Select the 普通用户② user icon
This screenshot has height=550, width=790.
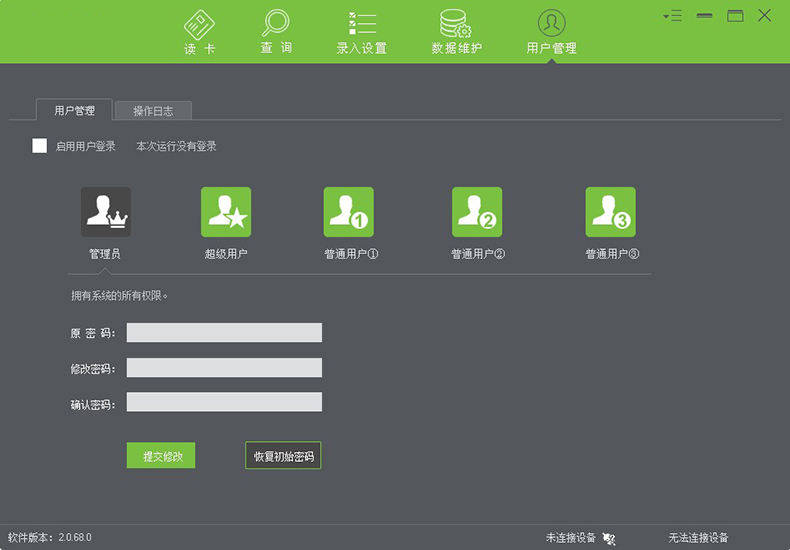pyautogui.click(x=477, y=212)
